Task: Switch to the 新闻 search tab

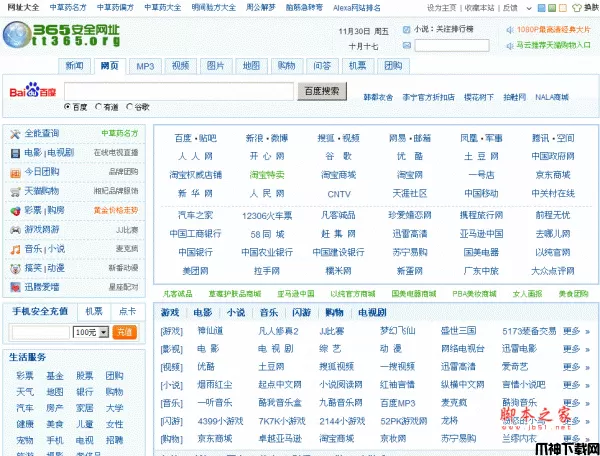Action: coord(75,66)
